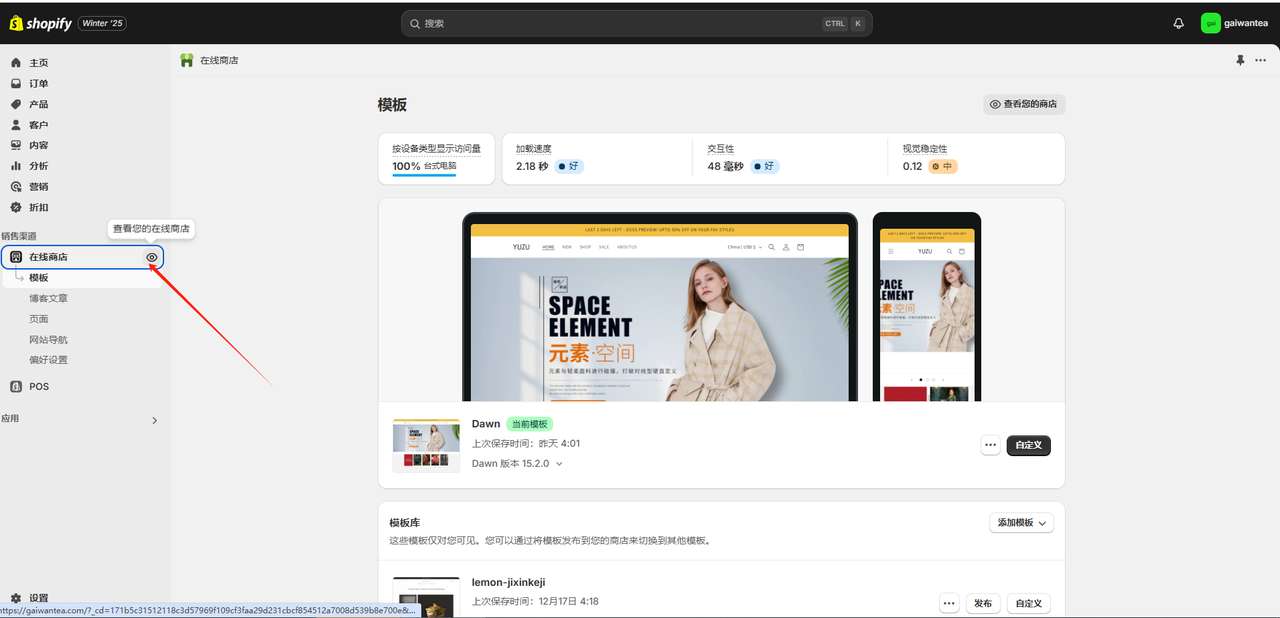This screenshot has height=618, width=1280.
Task: Click the Shopify logo in top bar
Action: tap(41, 23)
